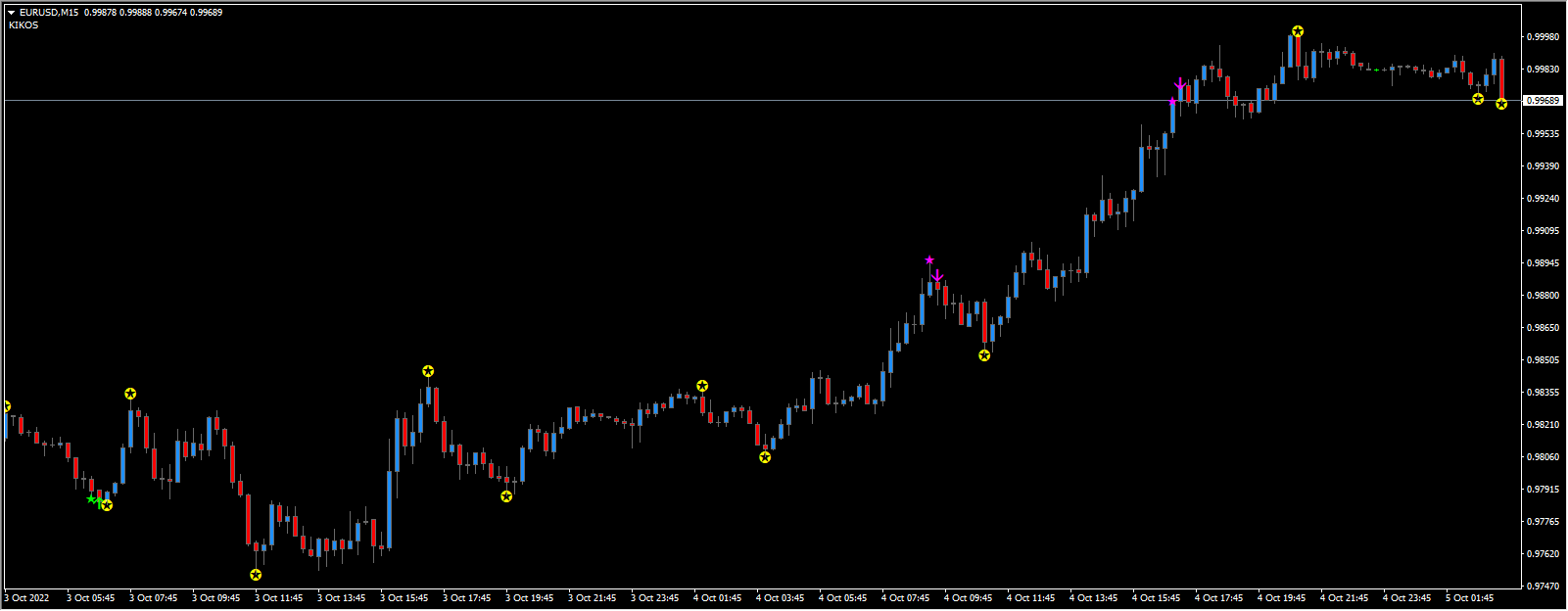Click the 3 Oct 15:45 time label
The height and width of the screenshot is (611, 1568).
(404, 598)
